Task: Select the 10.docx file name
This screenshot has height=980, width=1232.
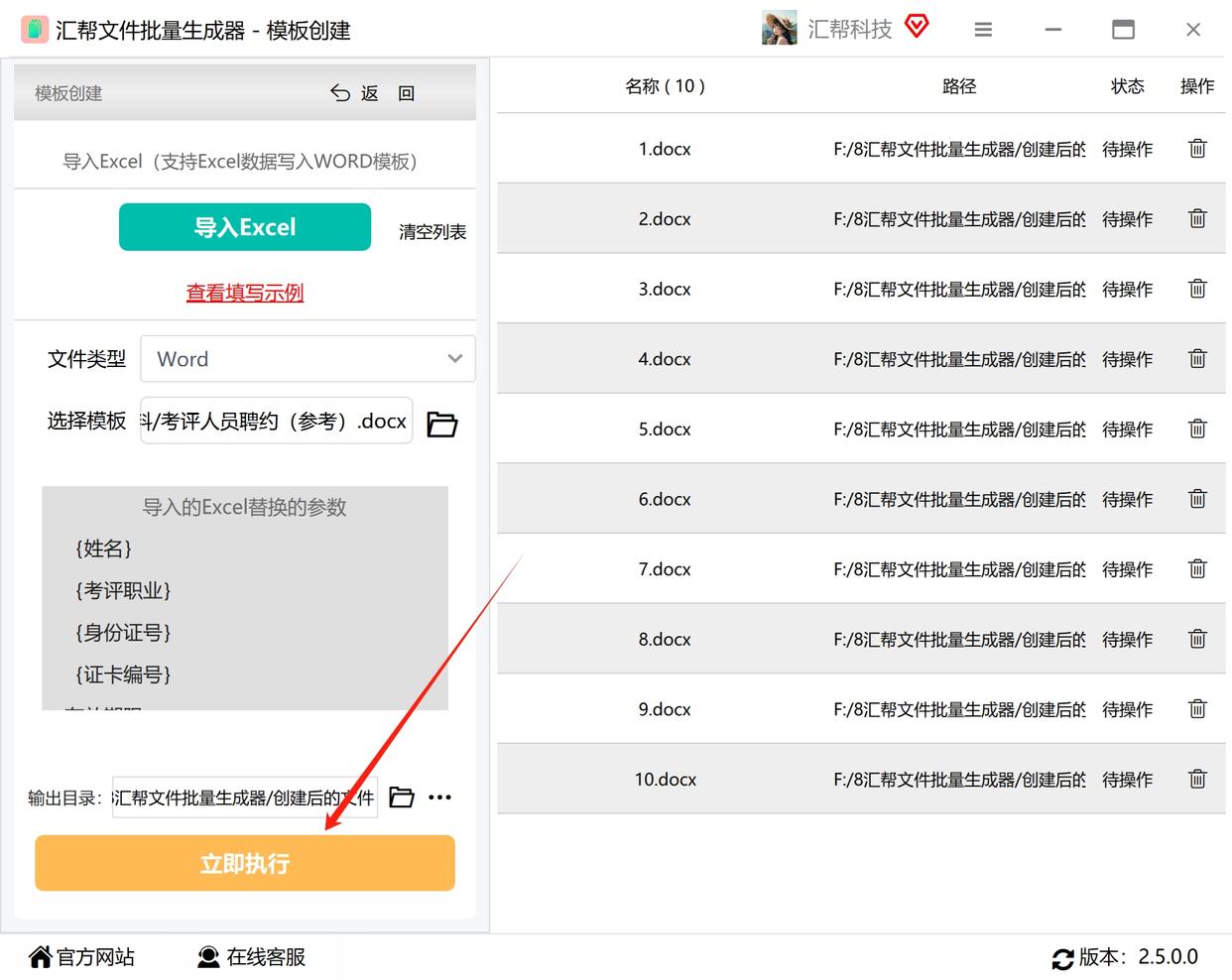Action: (x=666, y=780)
